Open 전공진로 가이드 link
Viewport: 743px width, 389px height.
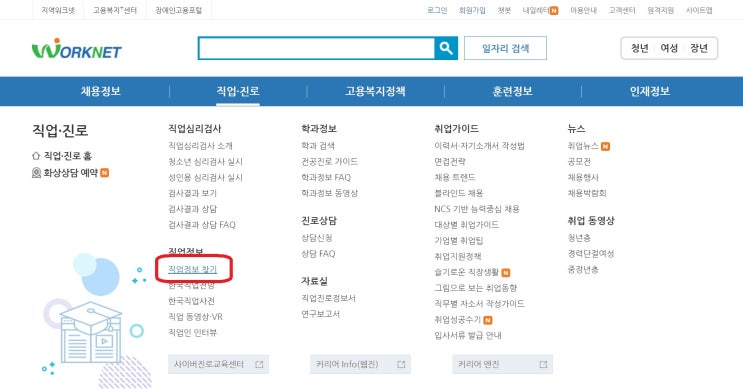click(x=330, y=162)
